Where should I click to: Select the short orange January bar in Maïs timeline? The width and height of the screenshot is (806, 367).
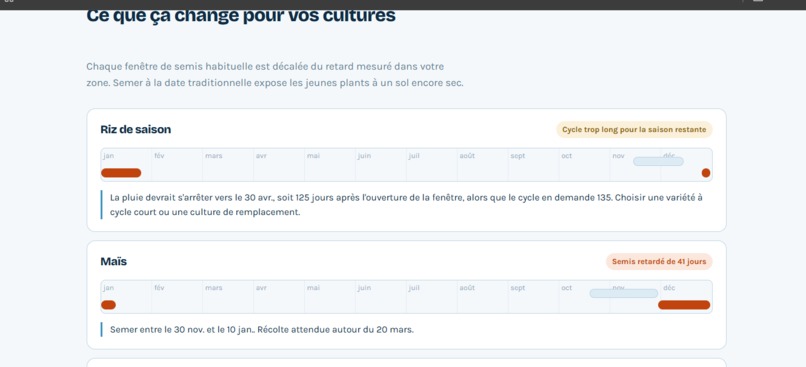pyautogui.click(x=108, y=305)
